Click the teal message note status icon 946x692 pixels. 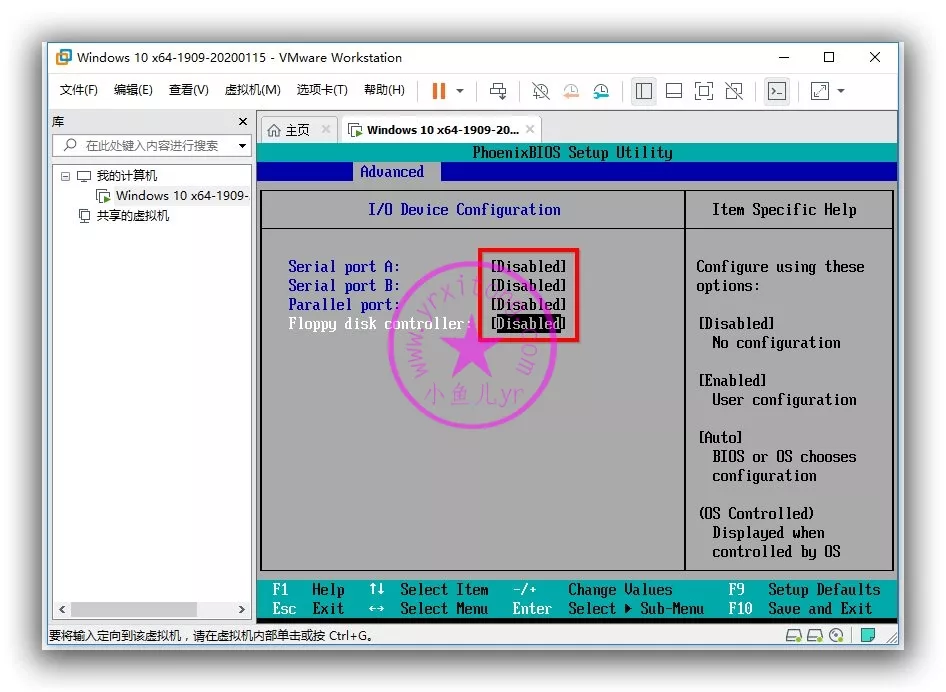pos(868,635)
